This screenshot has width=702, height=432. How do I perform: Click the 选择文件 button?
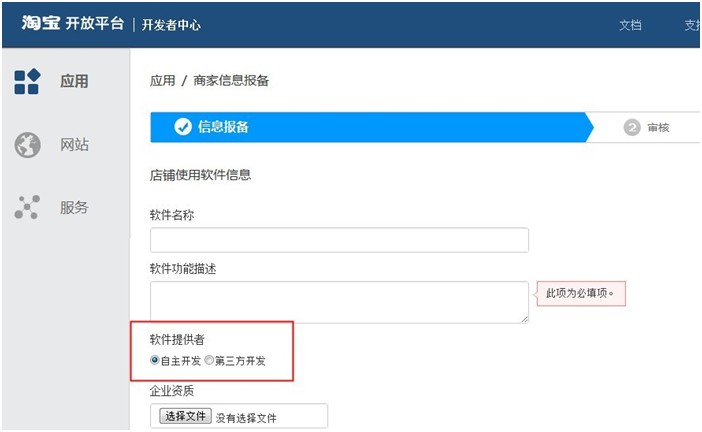[185, 416]
